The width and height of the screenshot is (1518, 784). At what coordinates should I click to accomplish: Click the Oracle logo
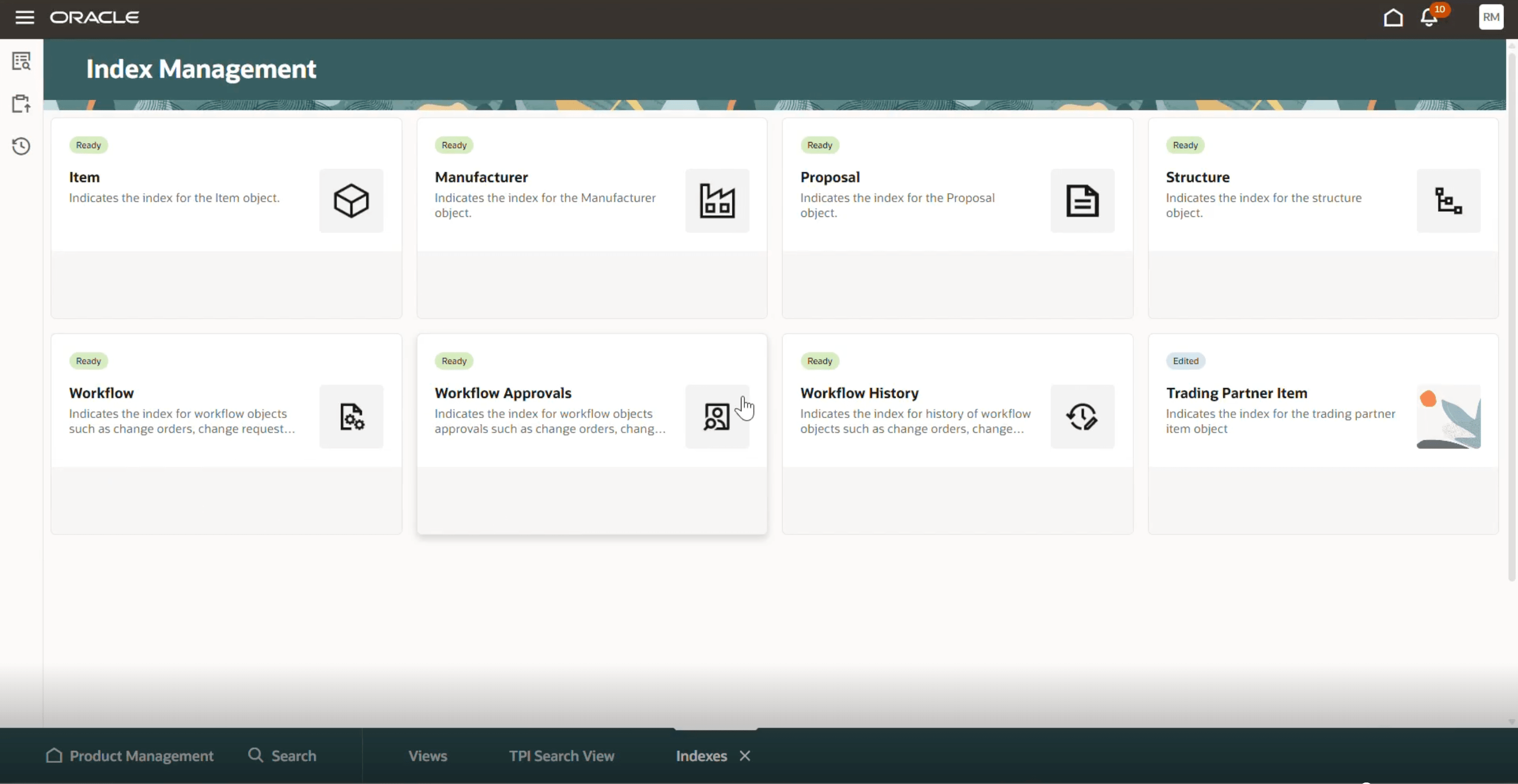coord(94,17)
